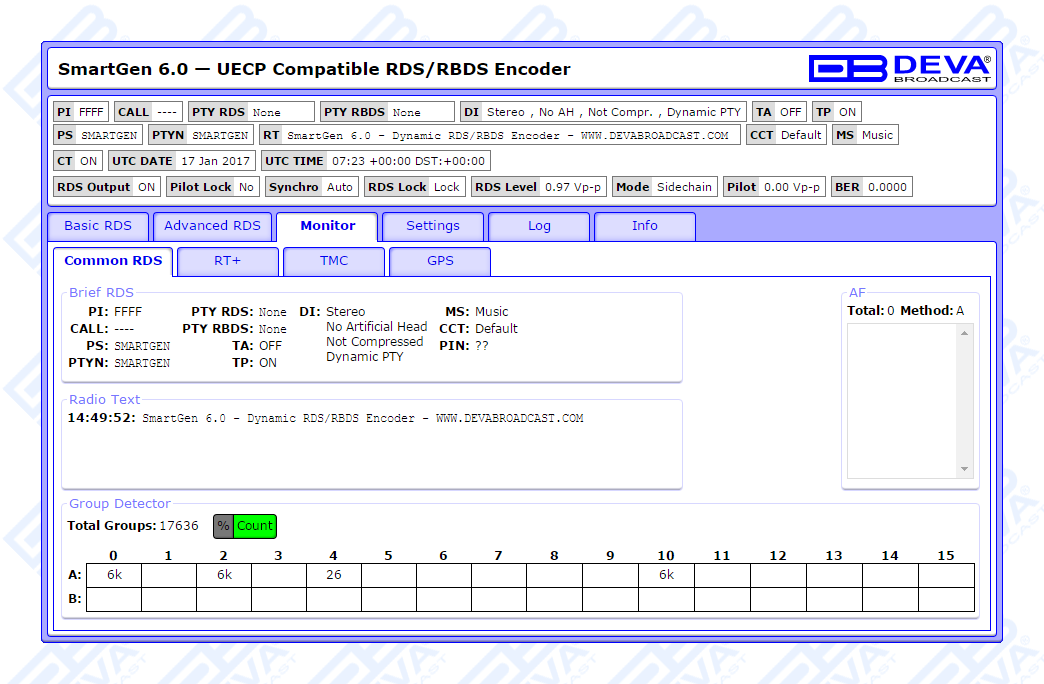This screenshot has width=1044, height=684.
Task: Open the GPS sub-tab
Action: [x=440, y=261]
